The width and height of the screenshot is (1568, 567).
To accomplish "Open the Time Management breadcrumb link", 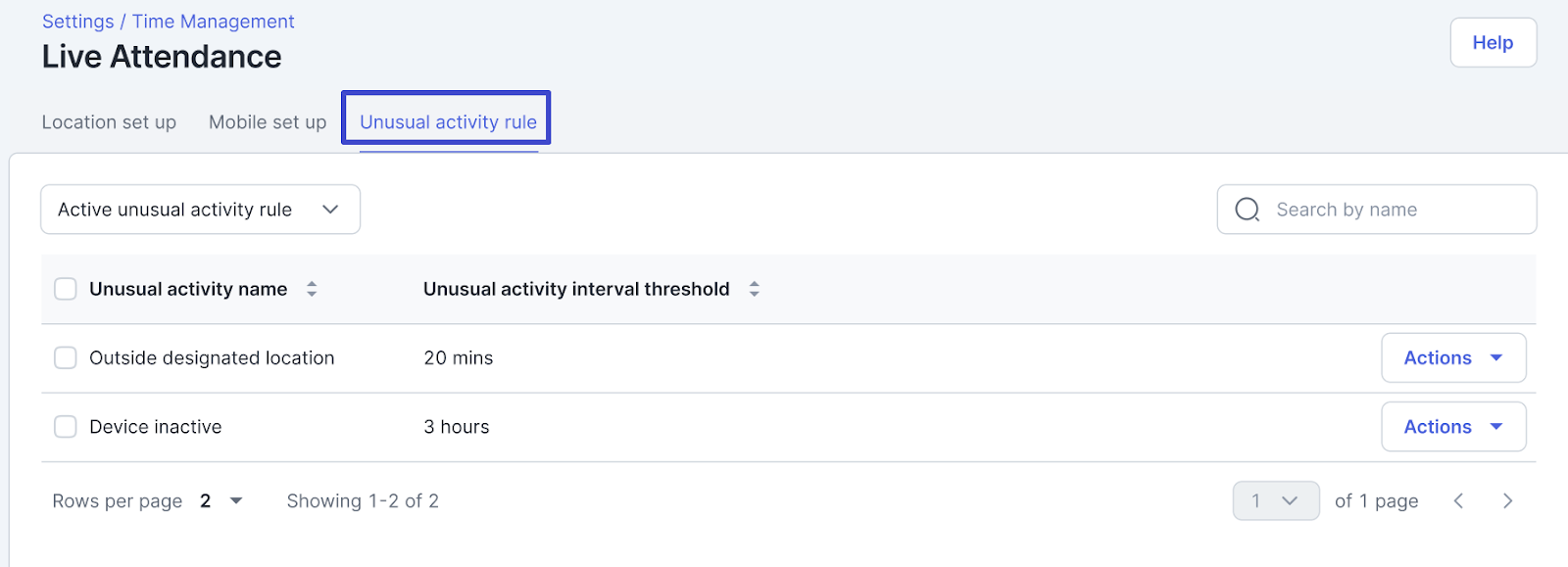I will click(x=213, y=22).
